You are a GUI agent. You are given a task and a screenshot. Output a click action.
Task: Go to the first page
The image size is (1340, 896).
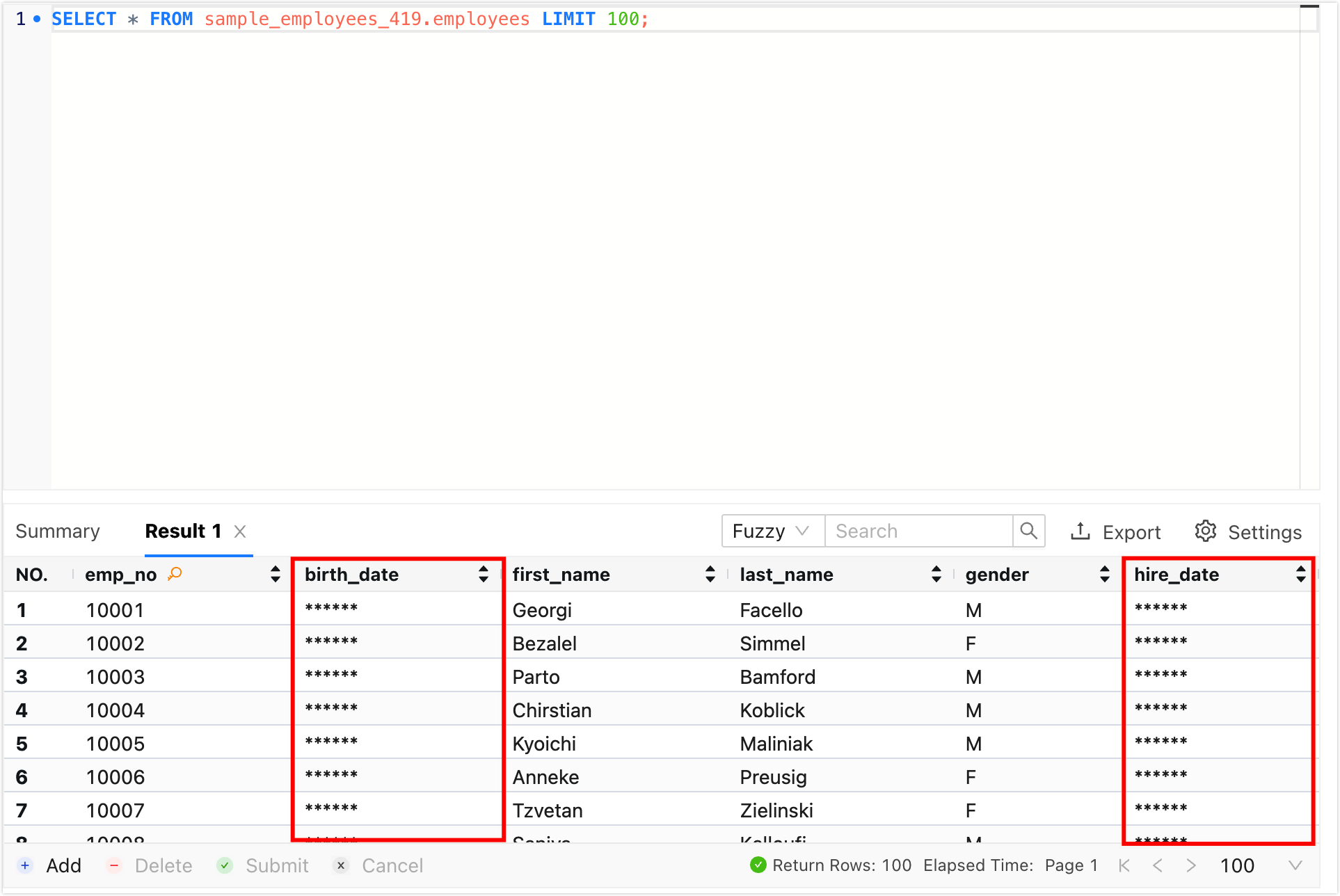coord(1124,865)
